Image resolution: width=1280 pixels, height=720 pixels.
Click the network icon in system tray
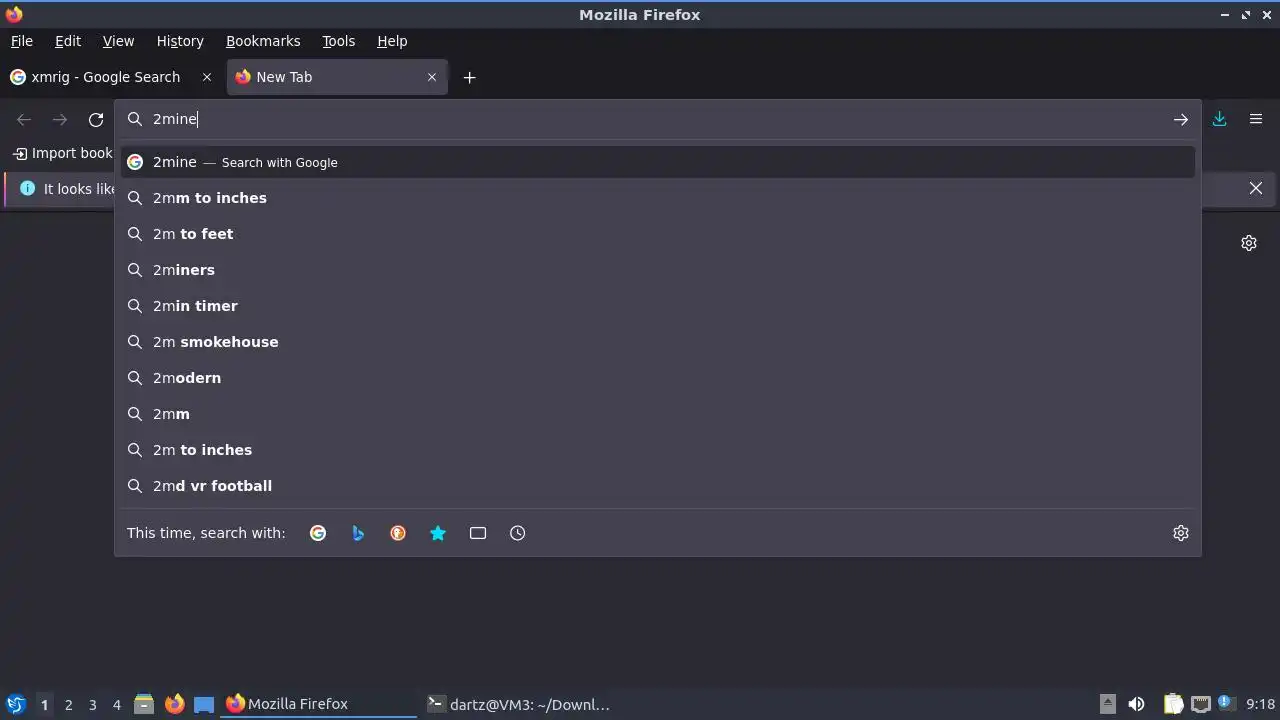(x=1200, y=704)
